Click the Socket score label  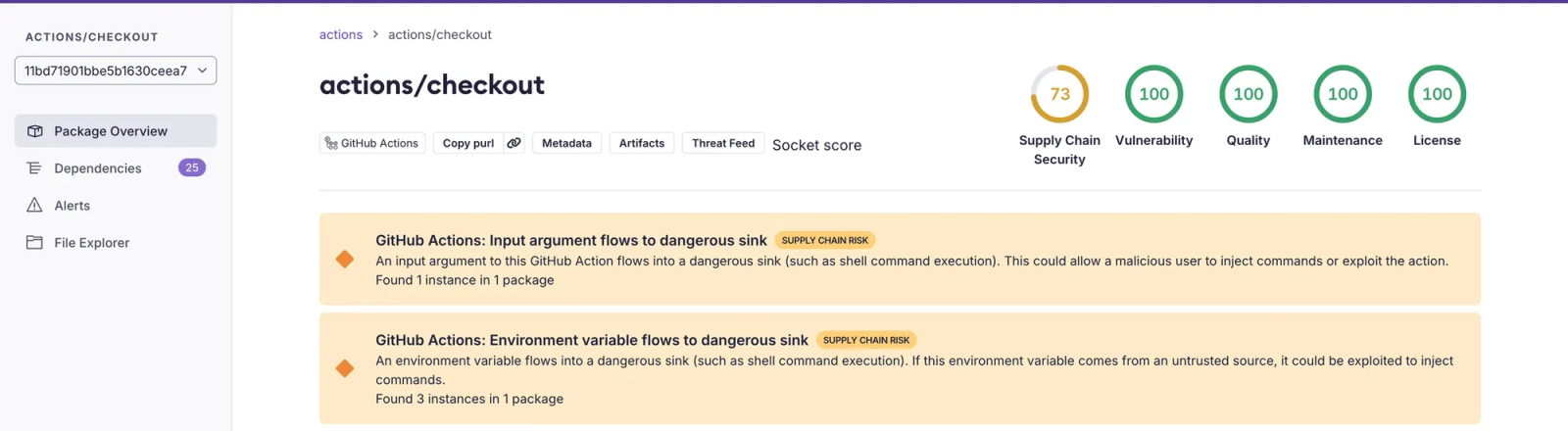(816, 145)
